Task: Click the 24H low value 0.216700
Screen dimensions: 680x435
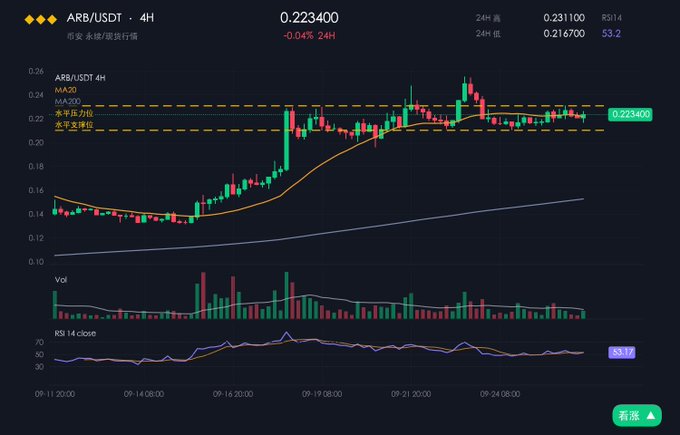Action: pyautogui.click(x=564, y=33)
